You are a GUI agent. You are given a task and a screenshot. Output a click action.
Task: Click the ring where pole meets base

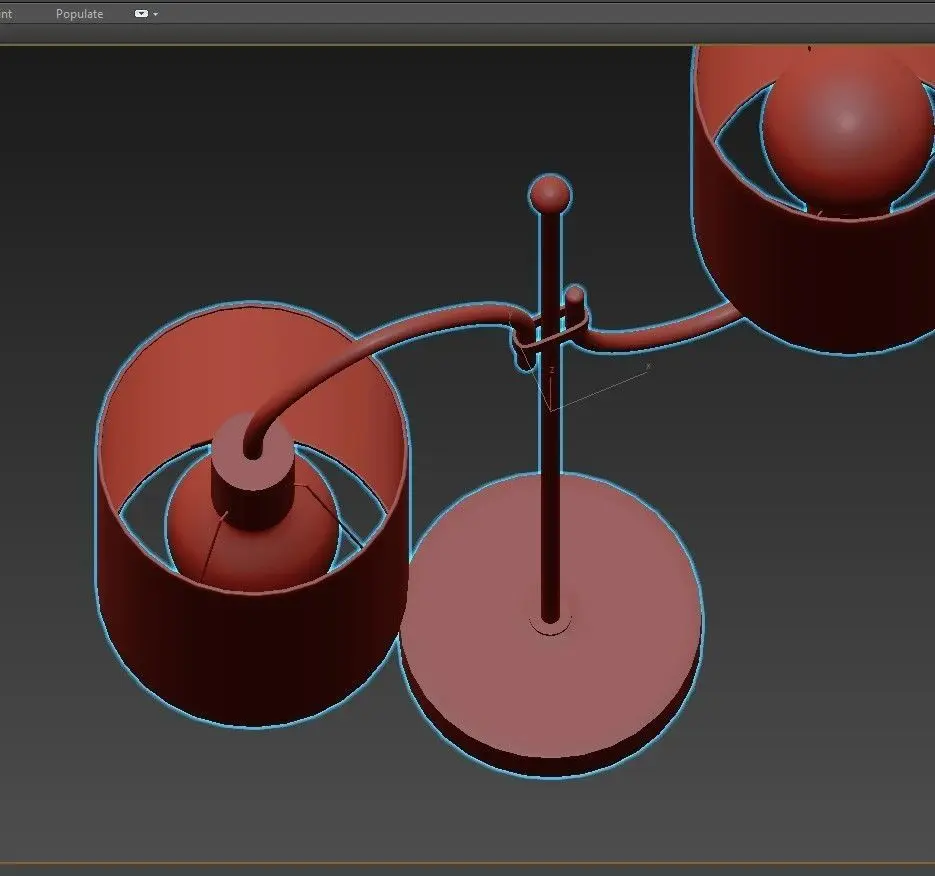click(550, 625)
